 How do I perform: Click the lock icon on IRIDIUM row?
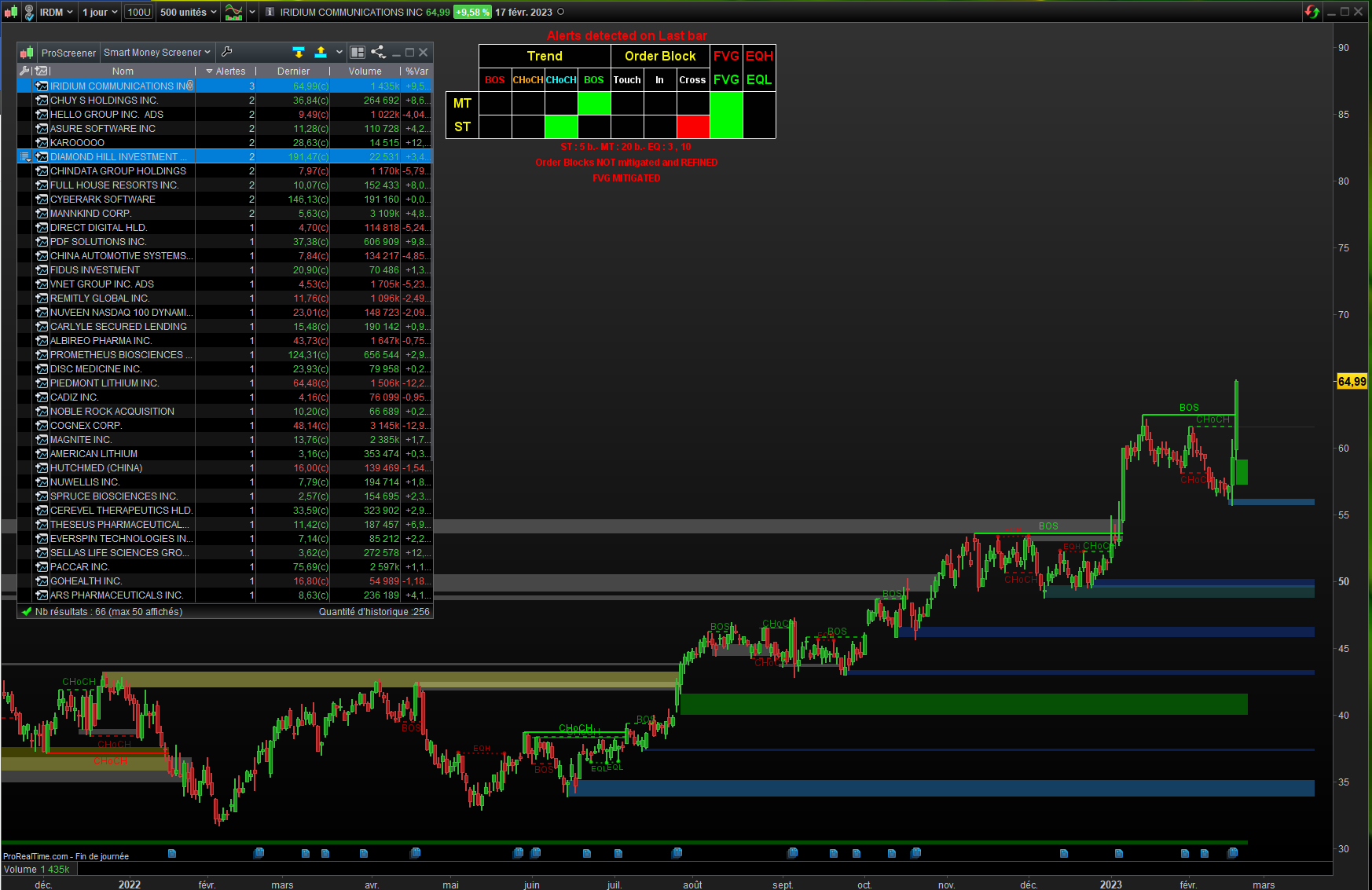(190, 86)
